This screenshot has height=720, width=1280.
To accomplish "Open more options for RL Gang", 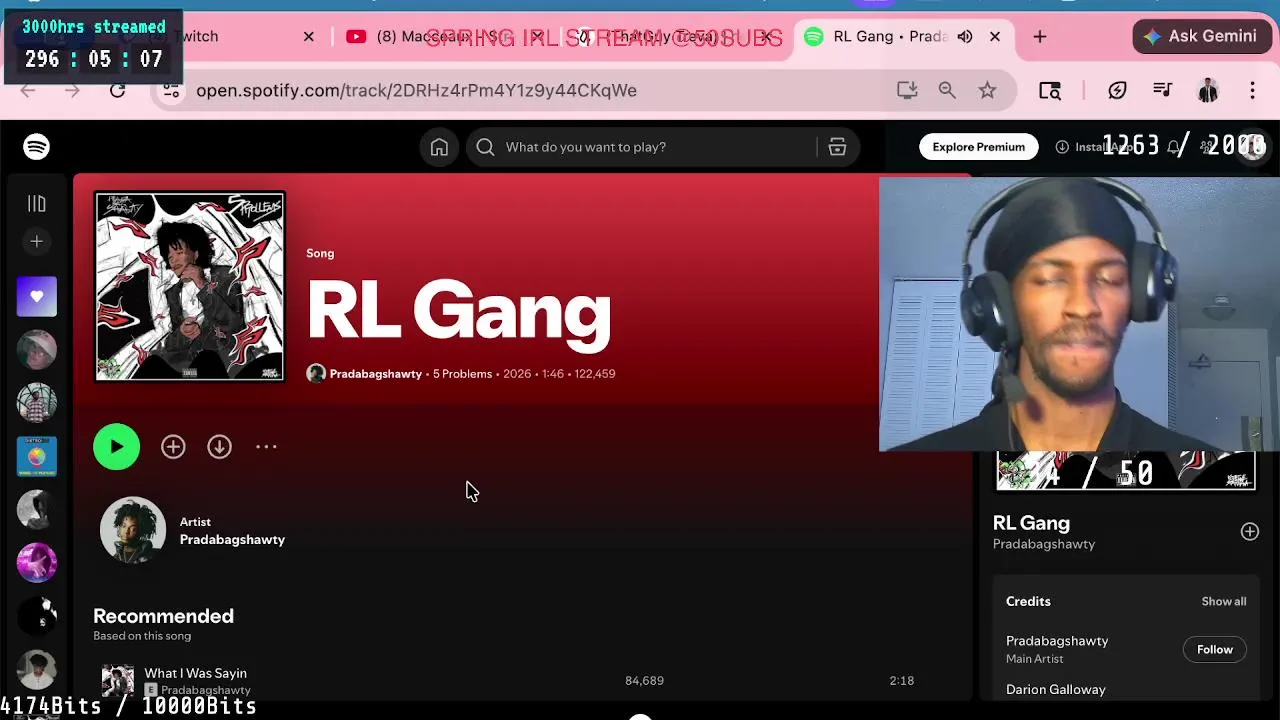I will coord(266,447).
